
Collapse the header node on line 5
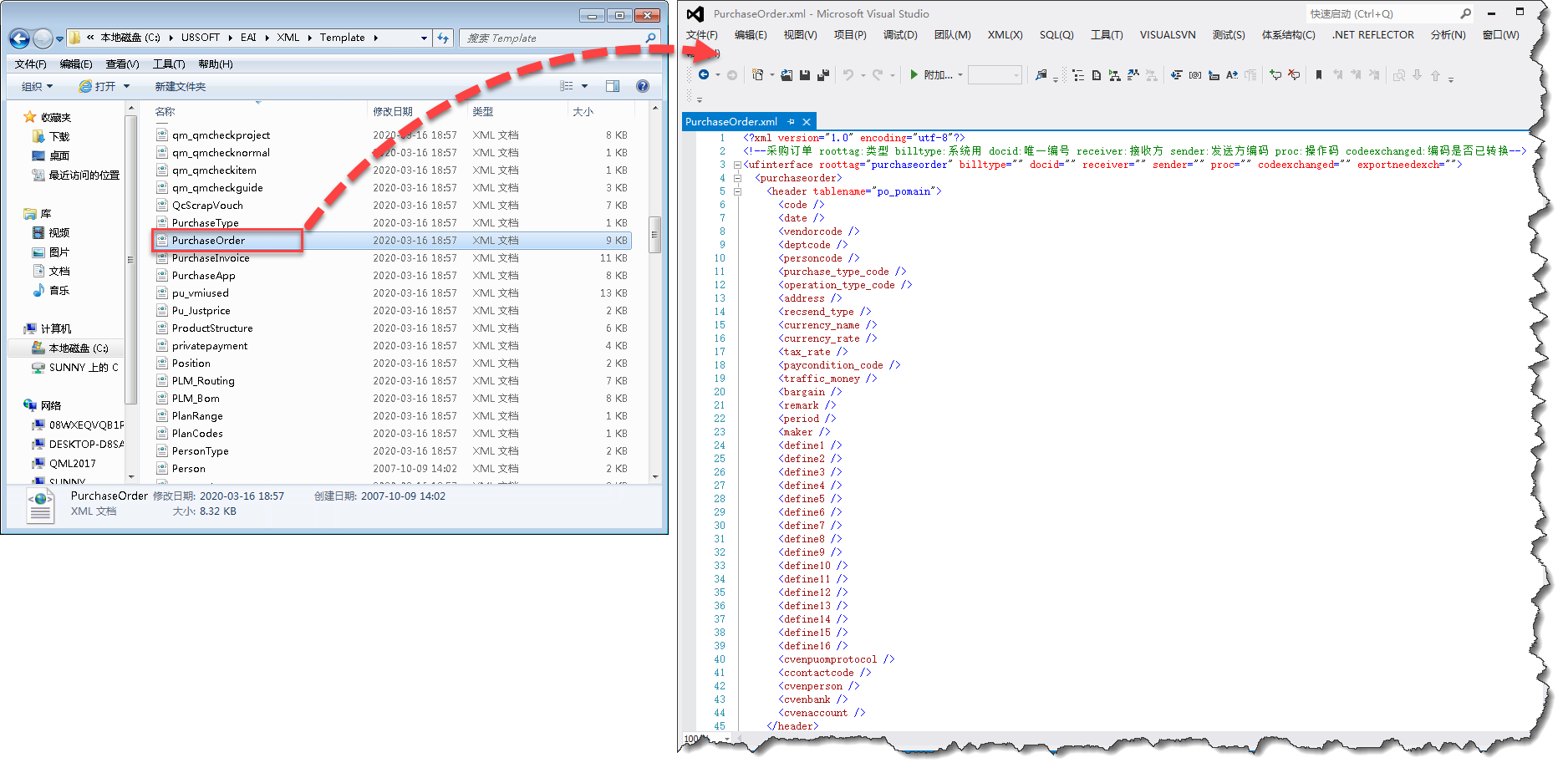pyautogui.click(x=737, y=191)
